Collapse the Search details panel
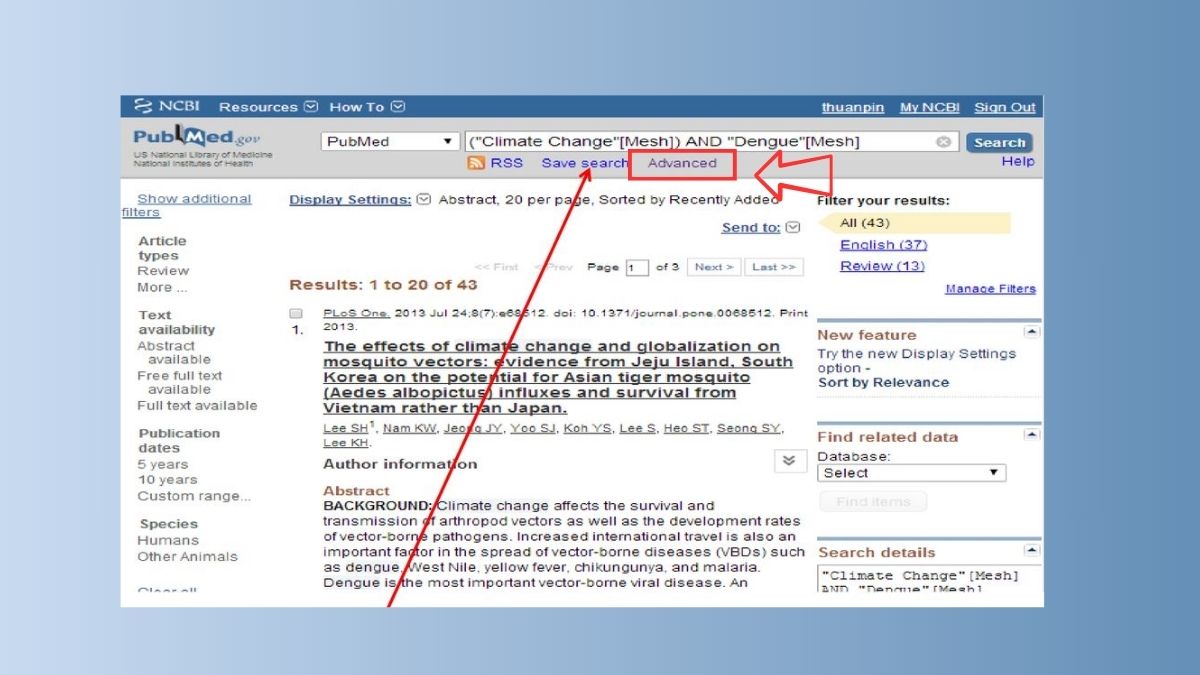1200x675 pixels. point(1032,550)
